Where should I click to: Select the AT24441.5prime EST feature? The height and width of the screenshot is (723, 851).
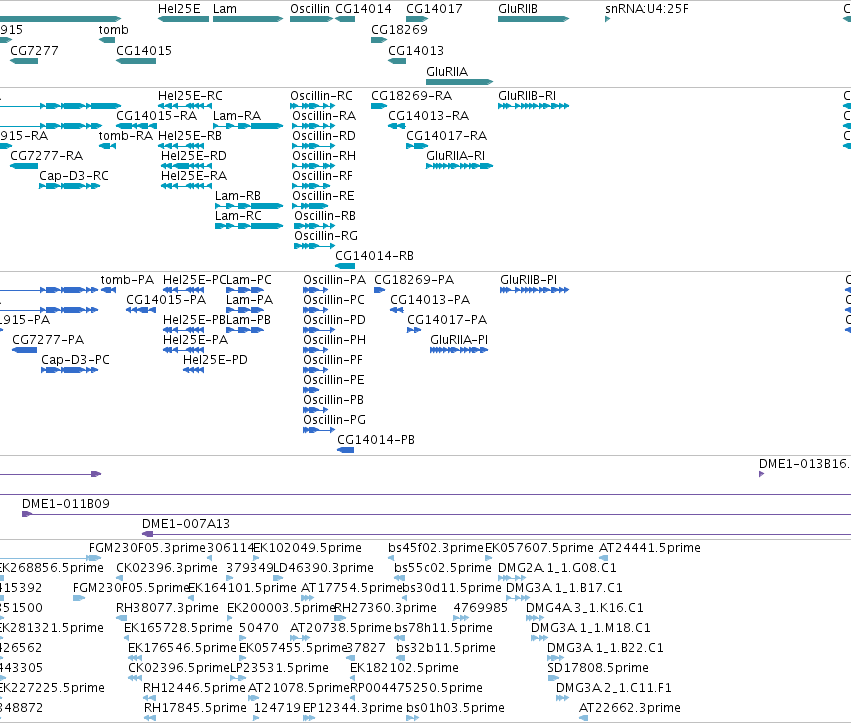[x=604, y=558]
